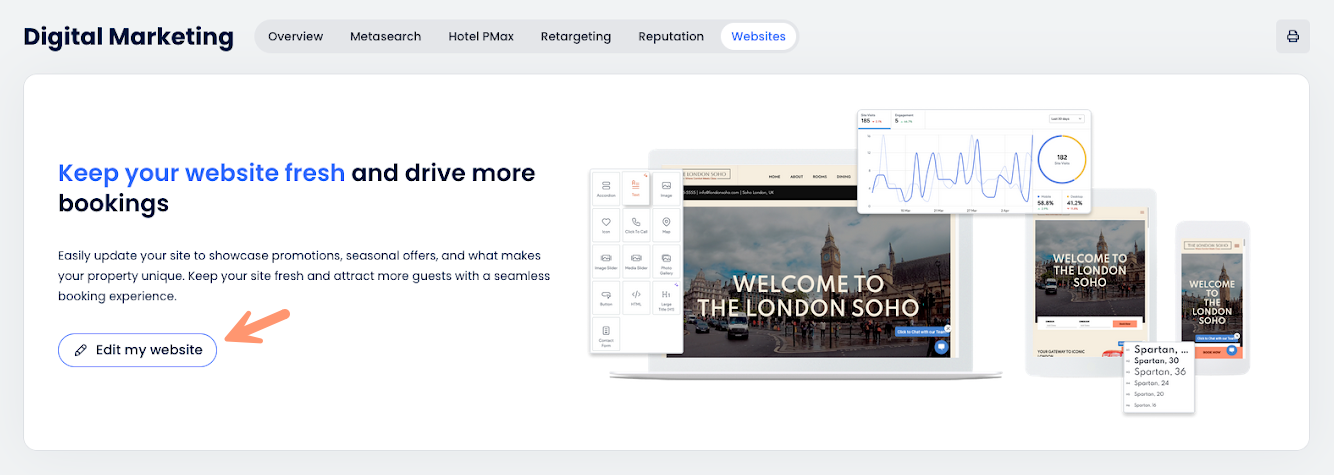Click the site visits chart in illustration
This screenshot has width=1334, height=475.
tap(974, 162)
